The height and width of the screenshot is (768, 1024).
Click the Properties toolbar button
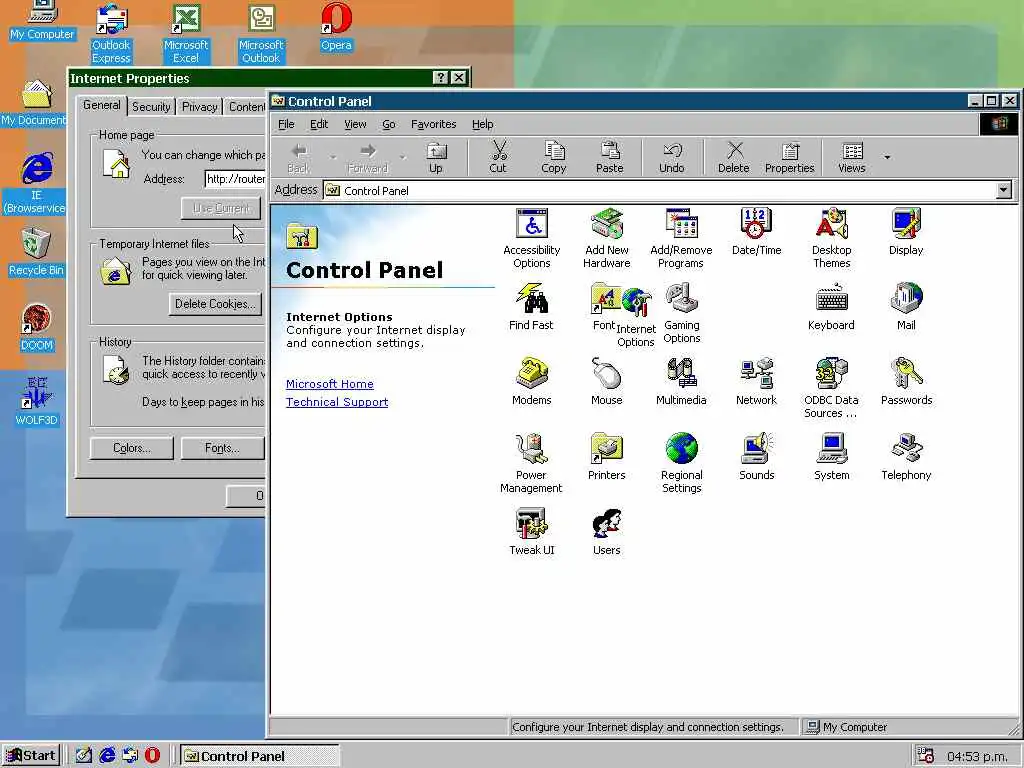[790, 157]
